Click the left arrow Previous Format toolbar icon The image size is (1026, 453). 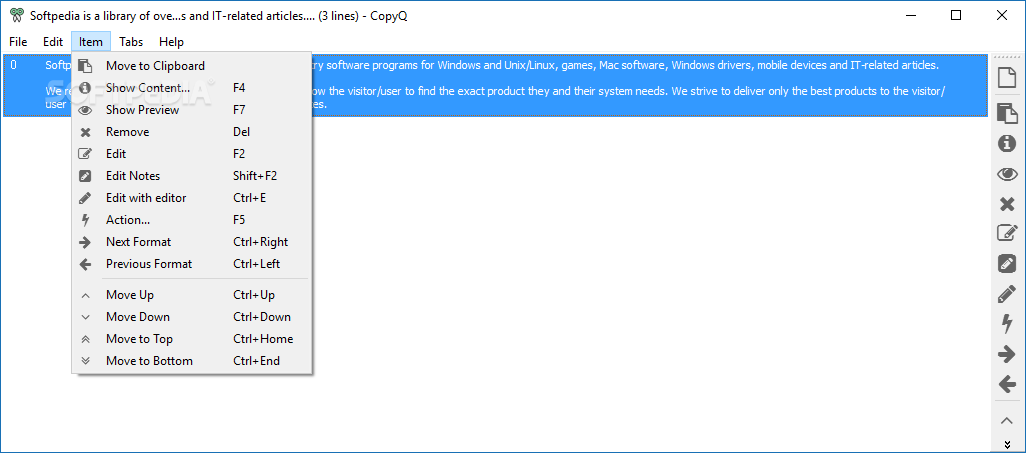[x=1007, y=384]
